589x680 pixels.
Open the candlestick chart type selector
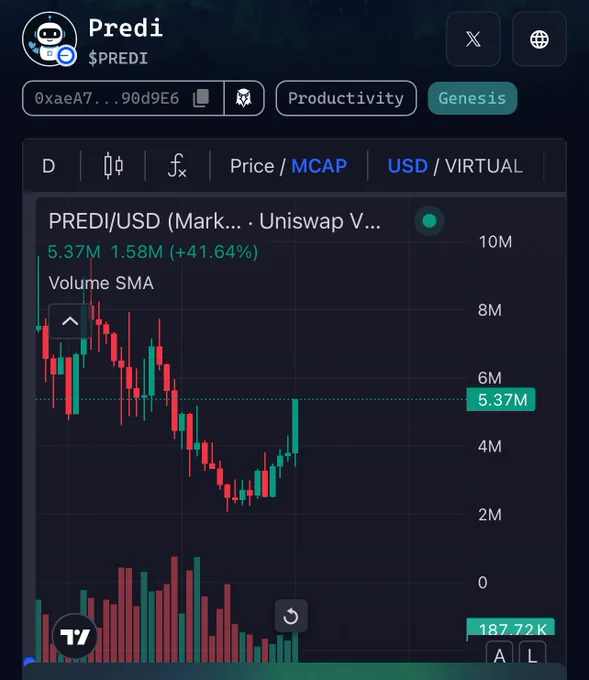(113, 166)
